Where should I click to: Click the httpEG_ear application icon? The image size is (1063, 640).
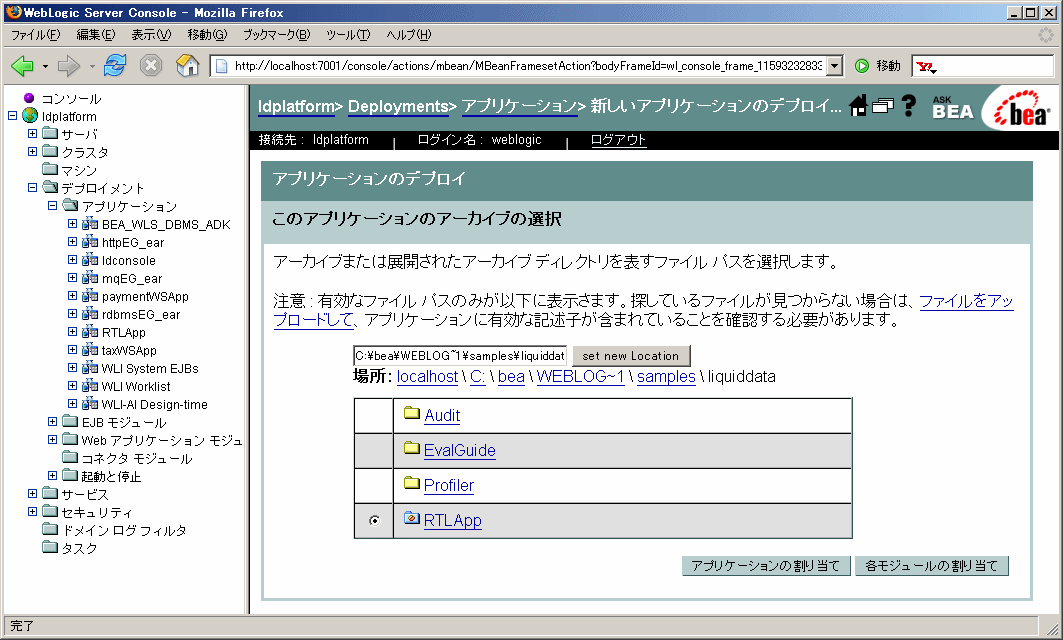(90, 242)
